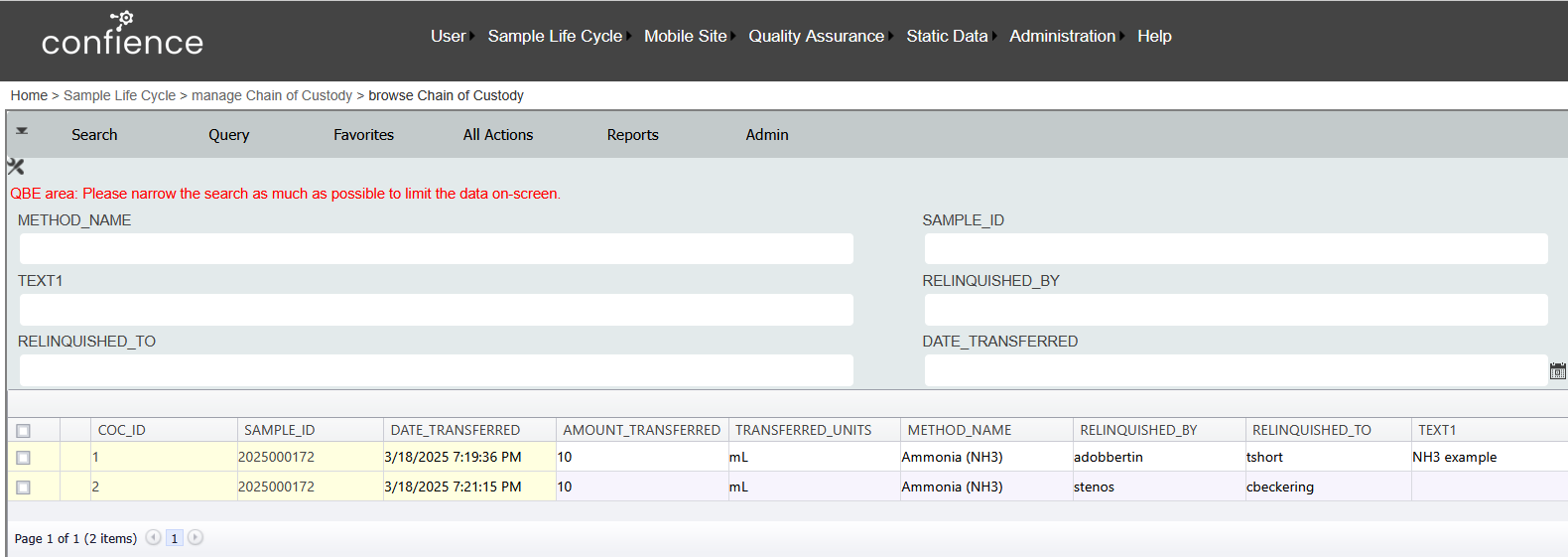The image size is (1568, 557).
Task: Sort by RELINQUISHED_TO column header
Action: coord(1312,430)
